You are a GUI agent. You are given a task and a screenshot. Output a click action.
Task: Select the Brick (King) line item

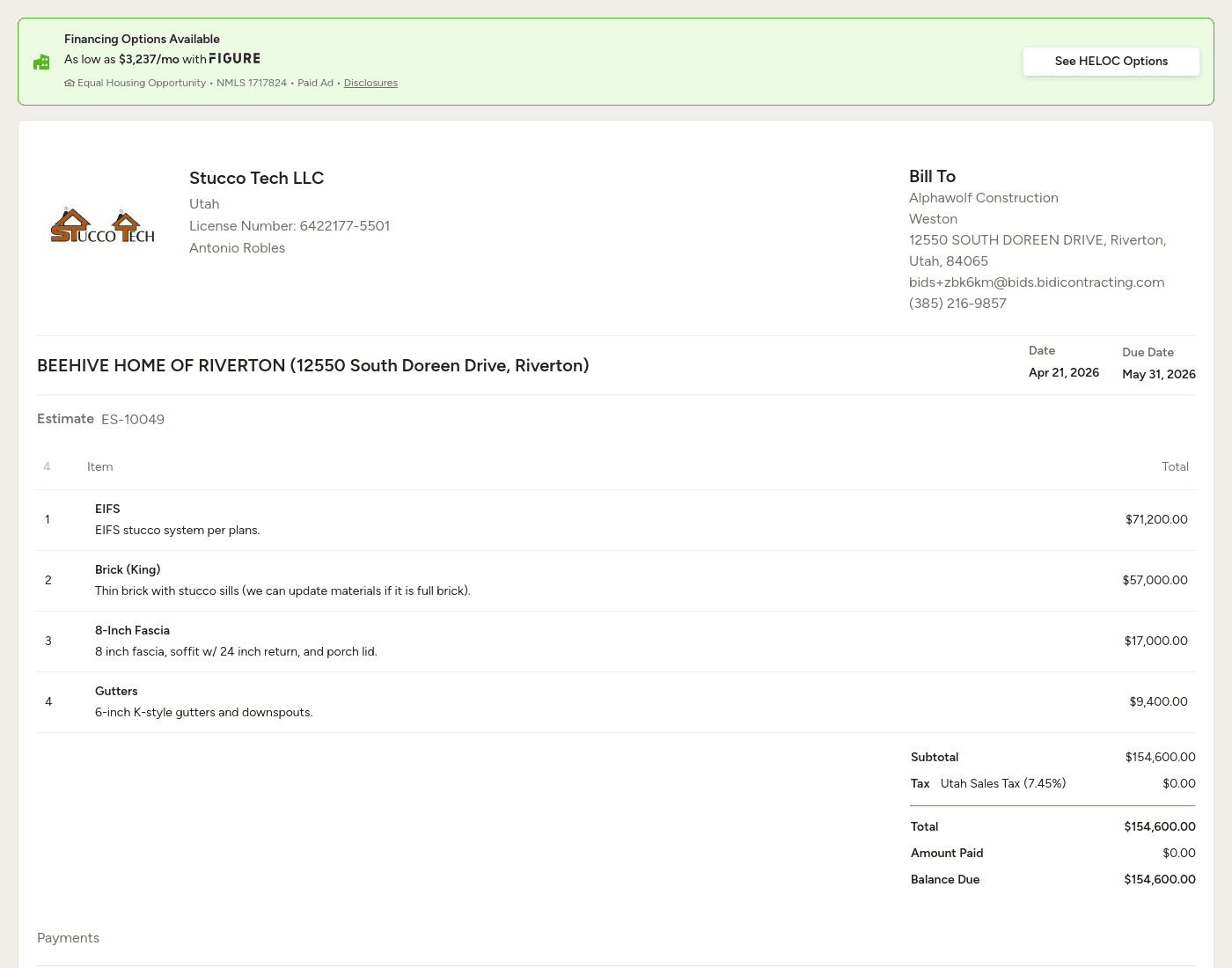[128, 570]
